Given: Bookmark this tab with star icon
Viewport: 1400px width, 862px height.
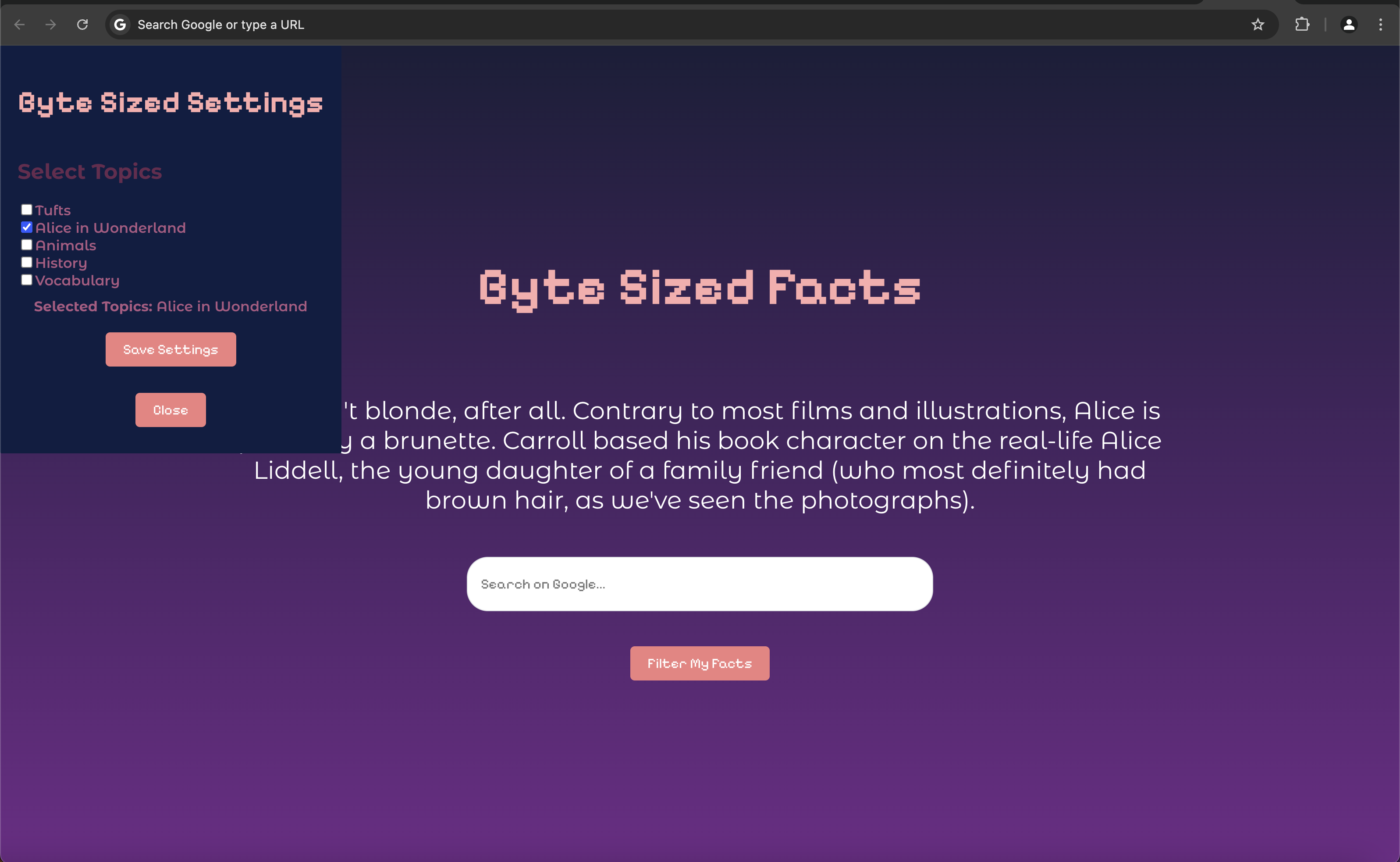Looking at the screenshot, I should pyautogui.click(x=1258, y=25).
